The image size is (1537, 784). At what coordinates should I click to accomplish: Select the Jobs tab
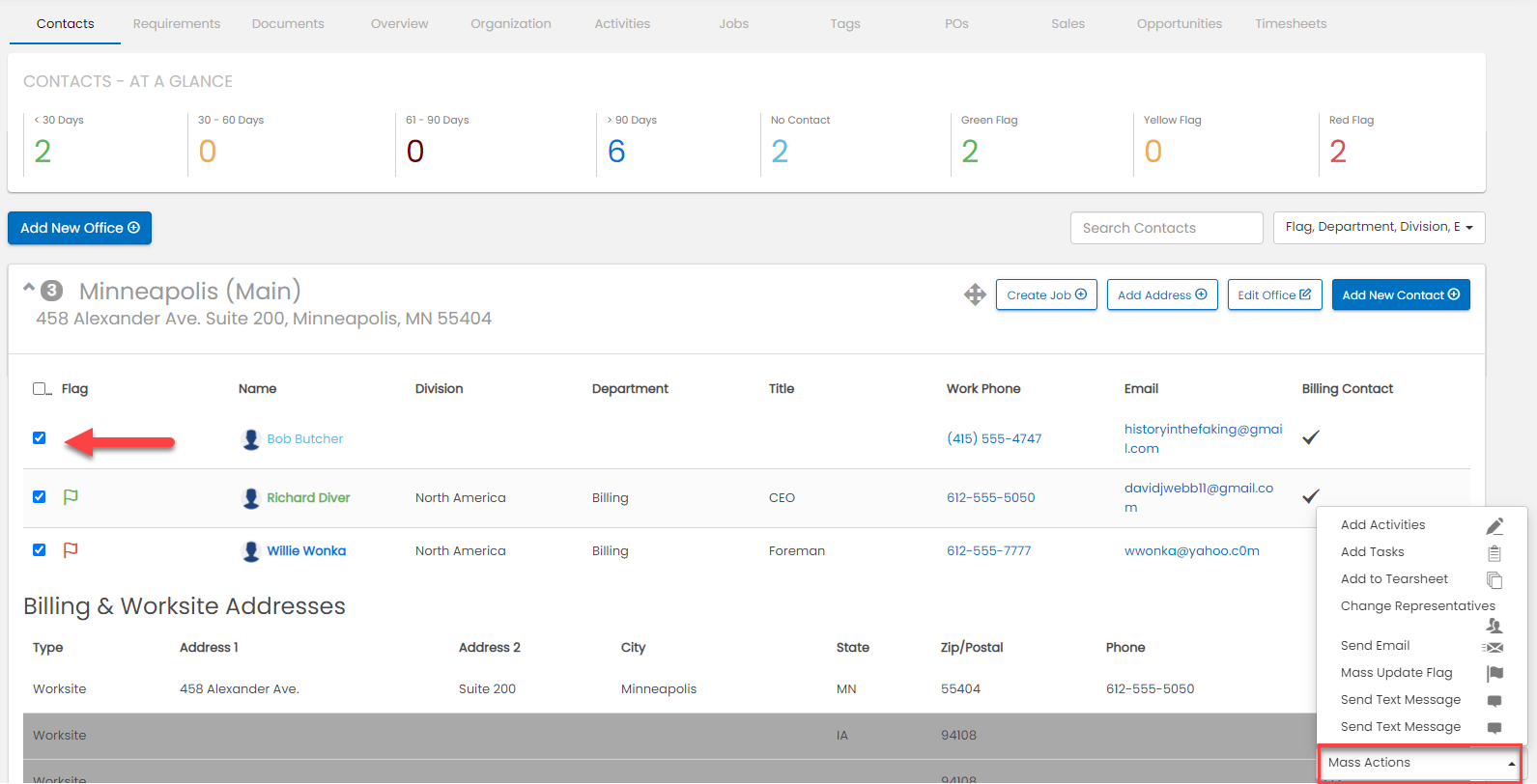[x=734, y=23]
